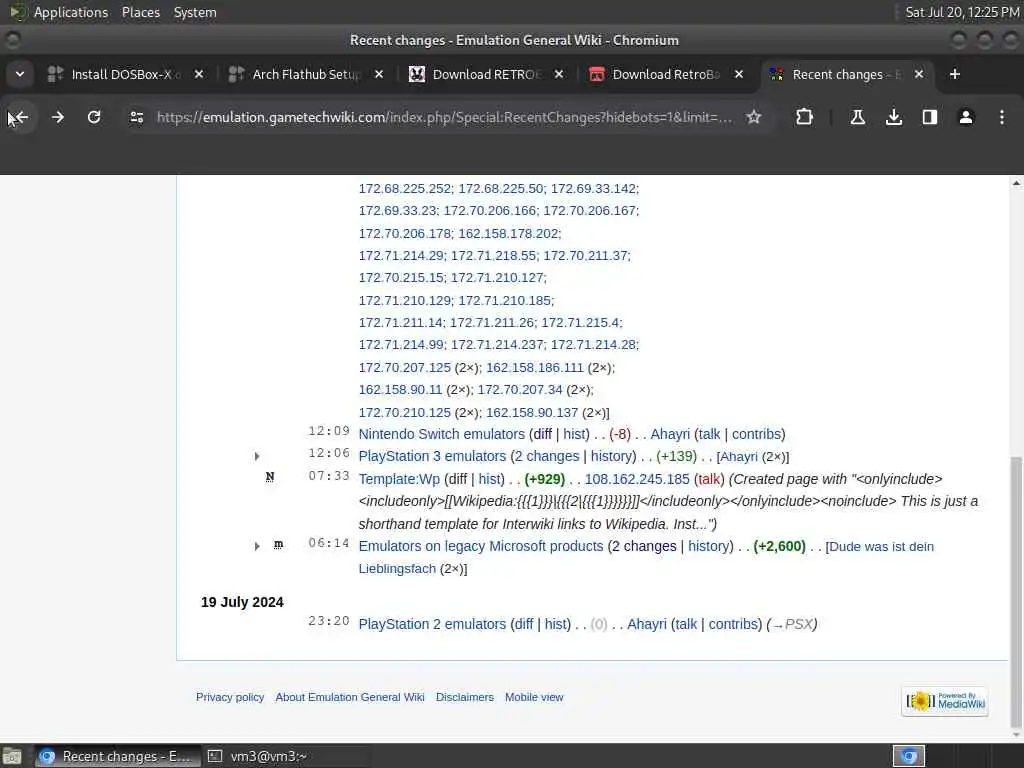Focus the URL address bar
Screen dimensions: 1024x768
point(444,118)
